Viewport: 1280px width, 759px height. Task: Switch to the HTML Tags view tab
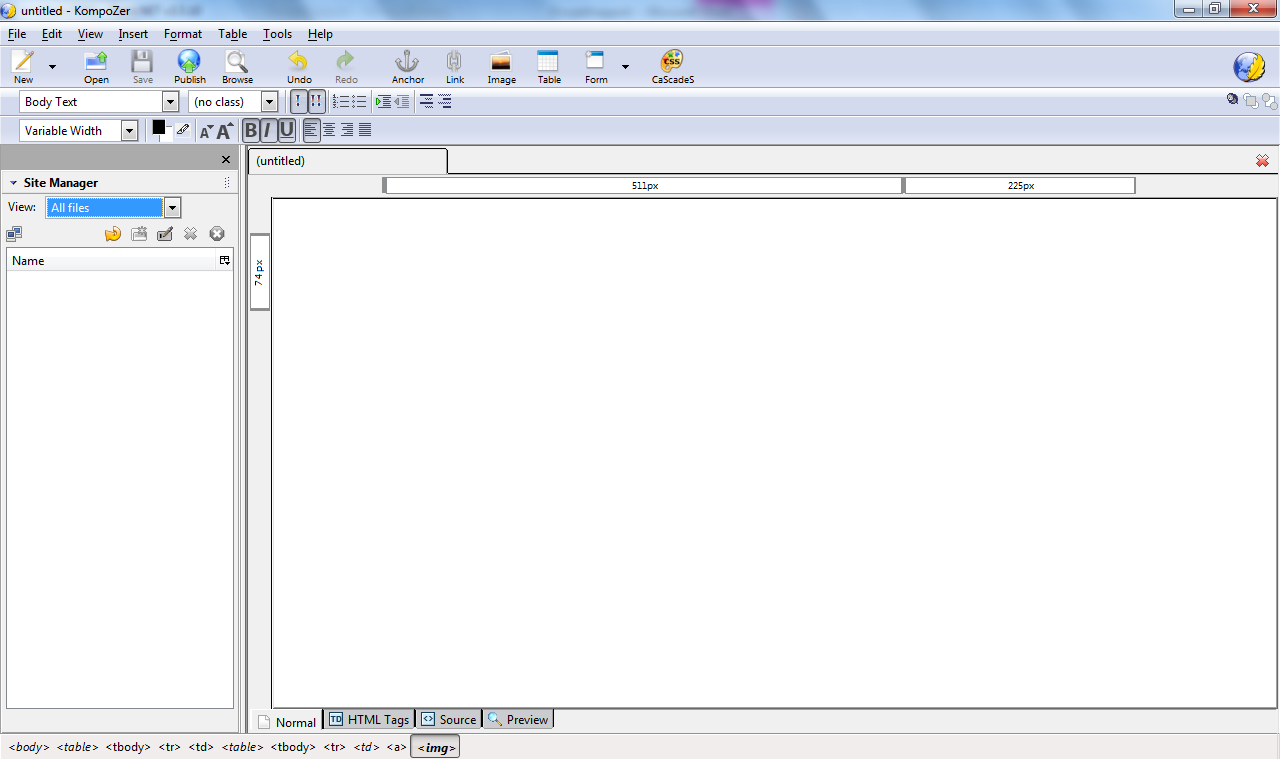(369, 719)
